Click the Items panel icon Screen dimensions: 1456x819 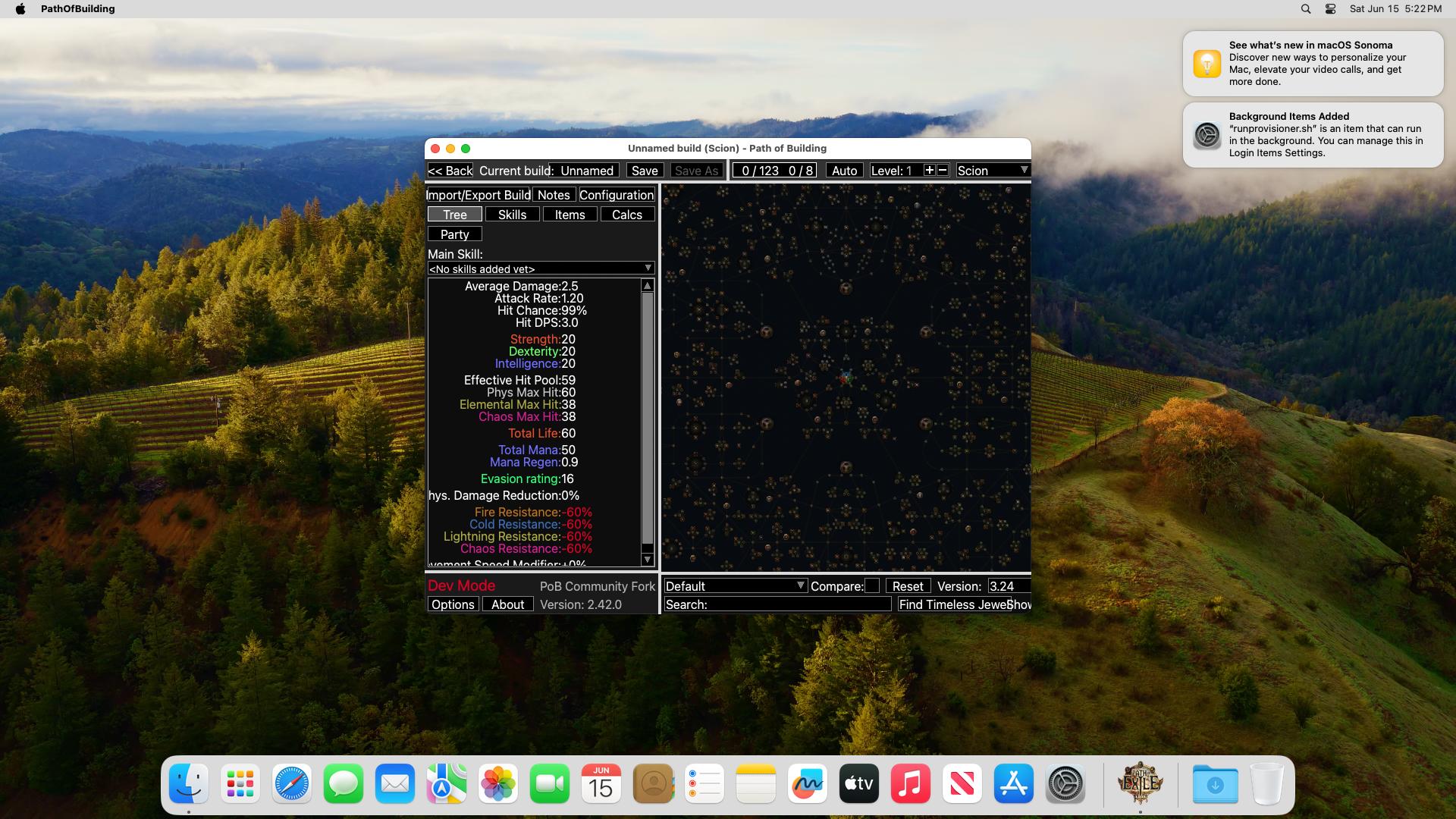pyautogui.click(x=569, y=214)
